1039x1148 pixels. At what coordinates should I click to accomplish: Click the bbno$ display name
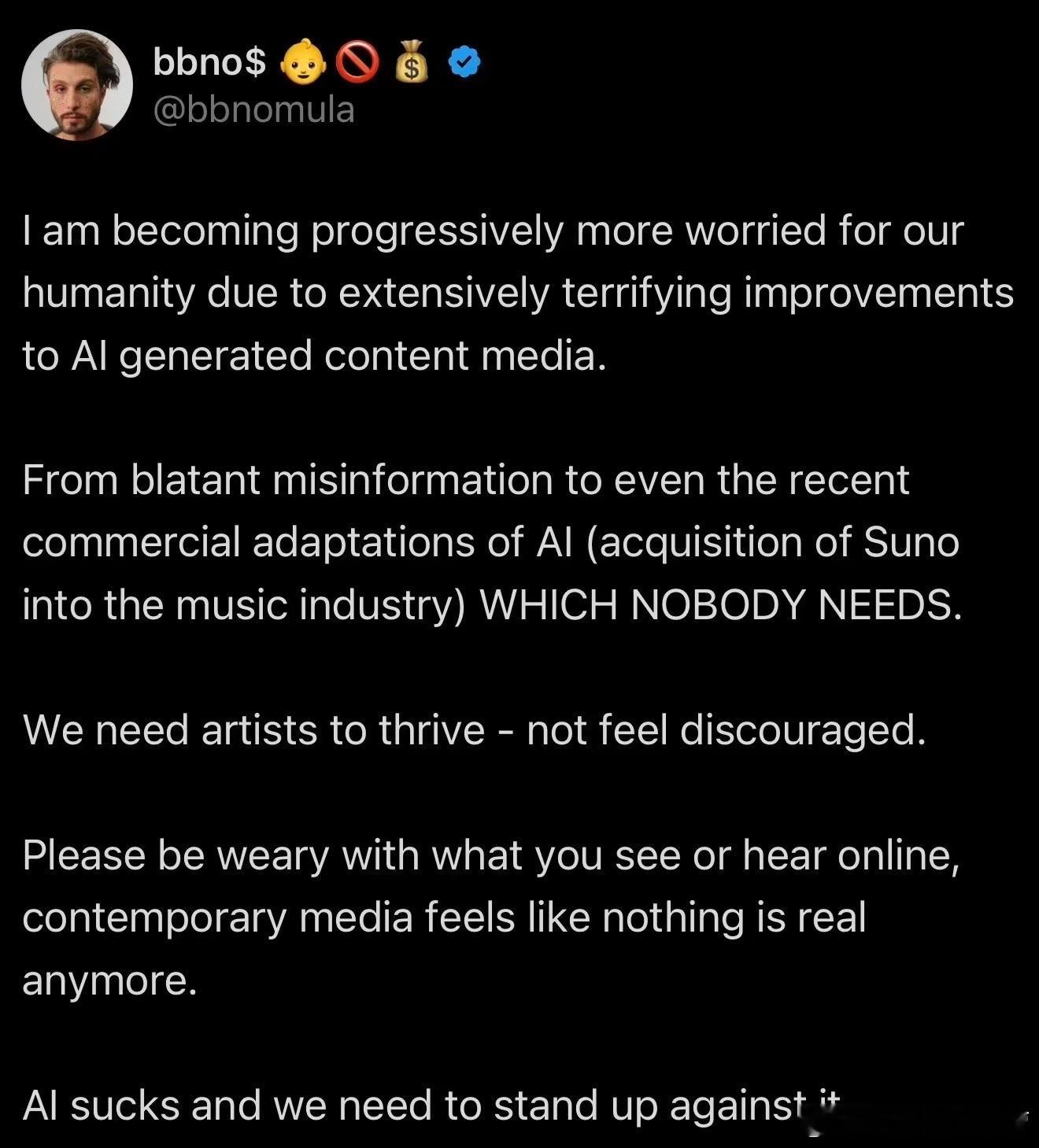pyautogui.click(x=209, y=62)
